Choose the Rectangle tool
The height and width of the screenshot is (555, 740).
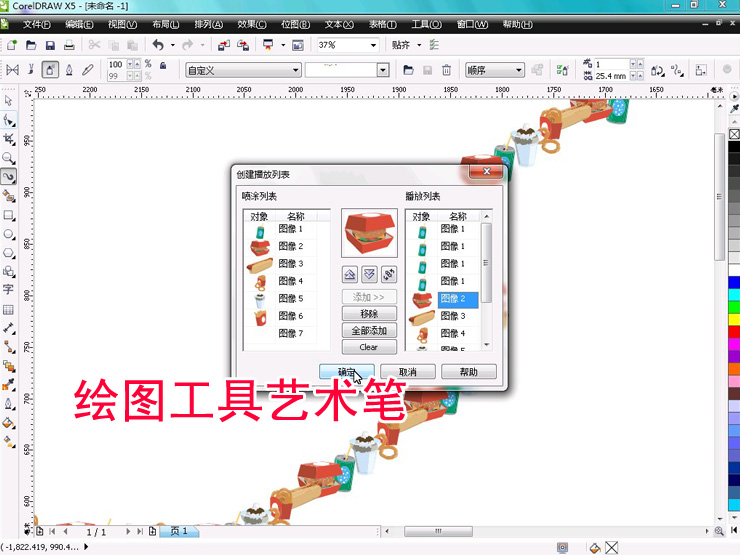pos(9,215)
